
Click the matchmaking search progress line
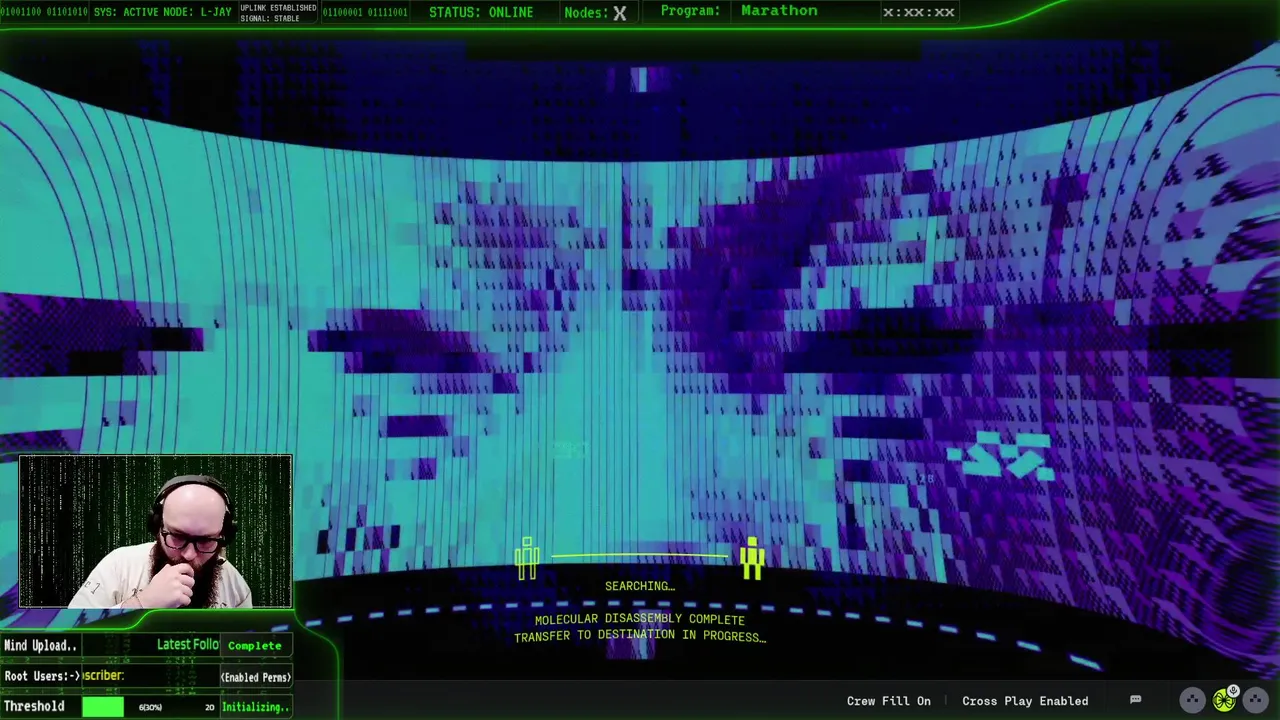[x=640, y=556]
